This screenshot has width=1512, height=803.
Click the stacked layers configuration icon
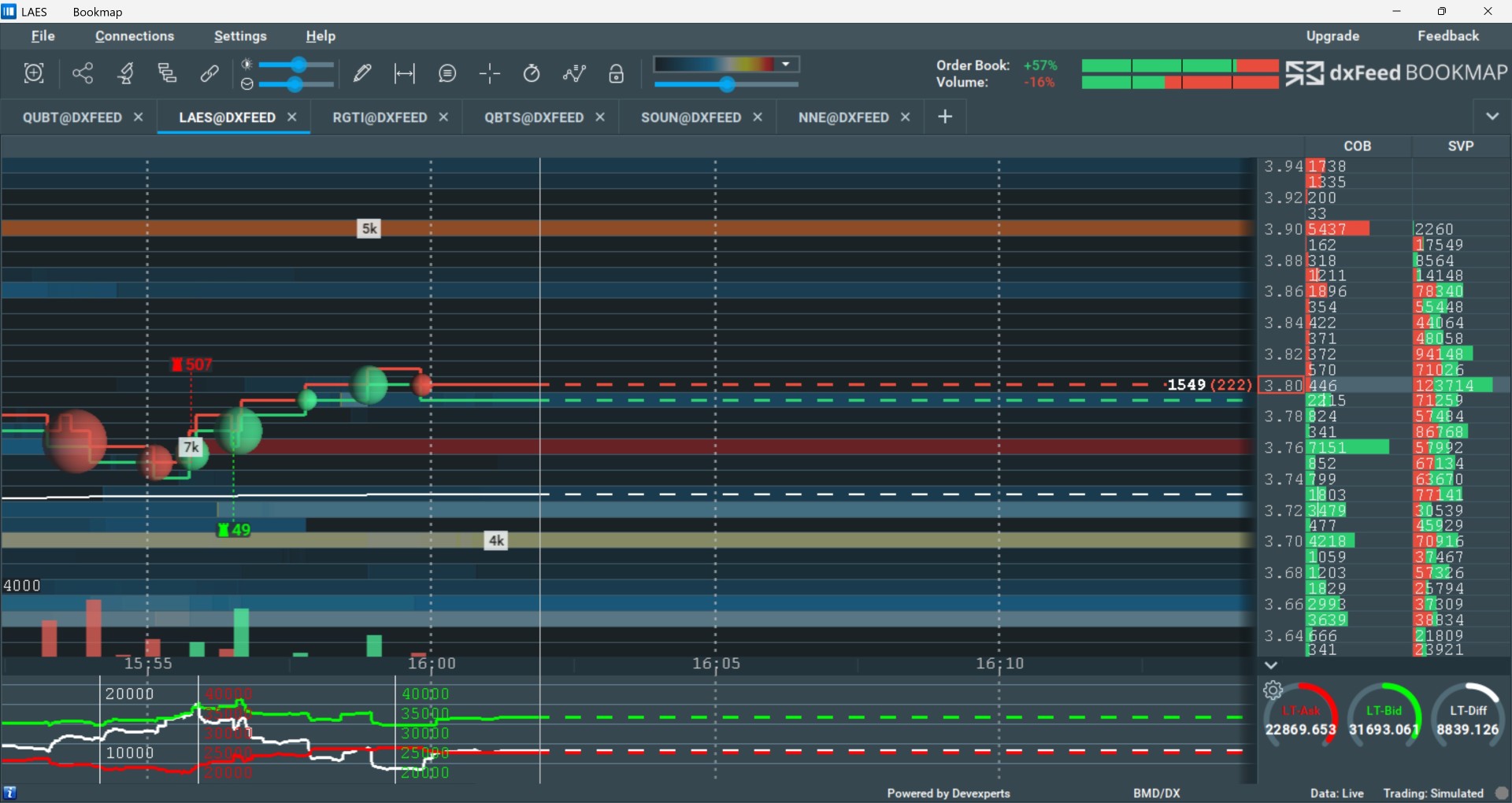click(167, 73)
